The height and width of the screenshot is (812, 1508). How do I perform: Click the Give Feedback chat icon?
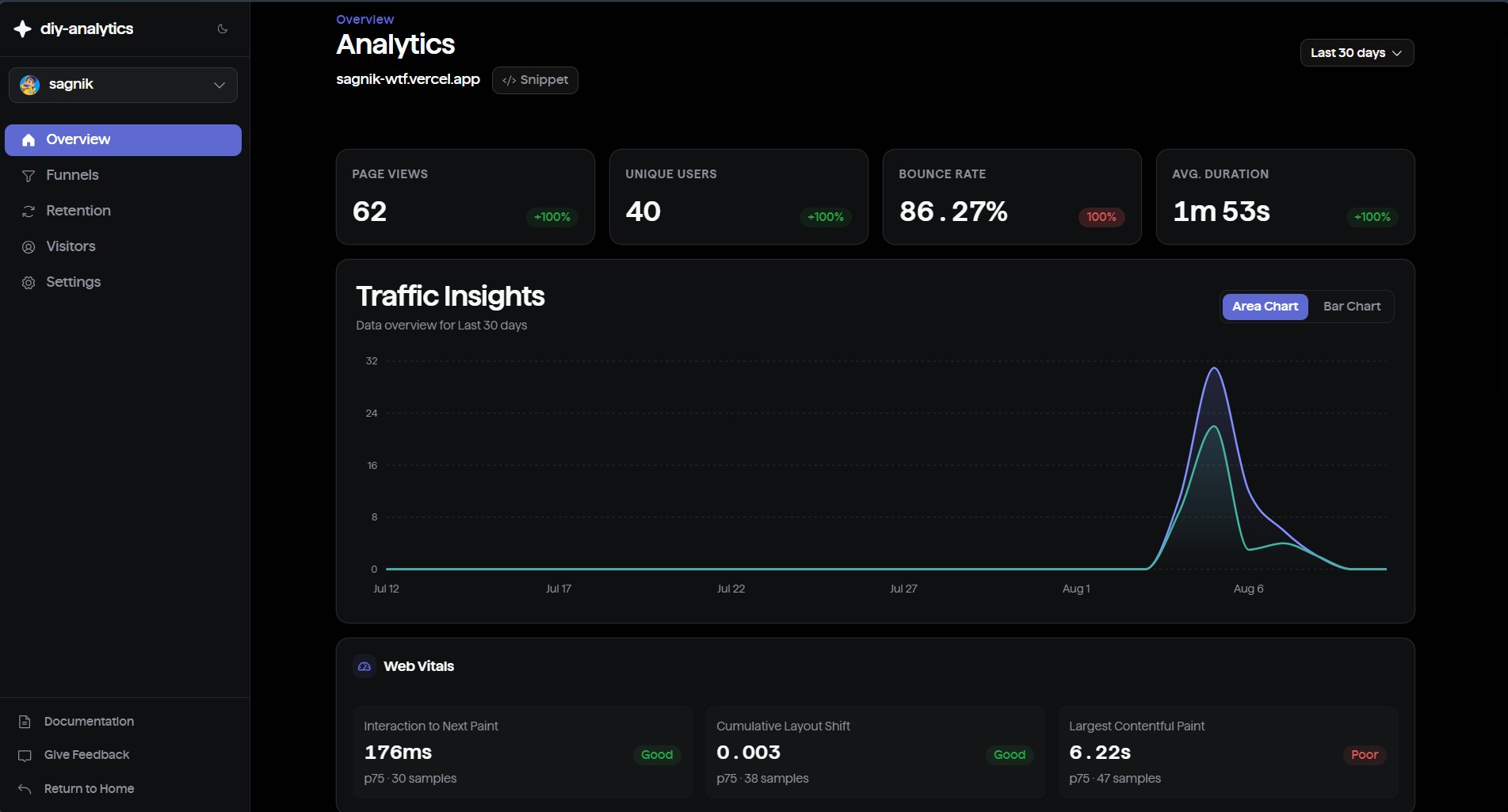(x=25, y=756)
